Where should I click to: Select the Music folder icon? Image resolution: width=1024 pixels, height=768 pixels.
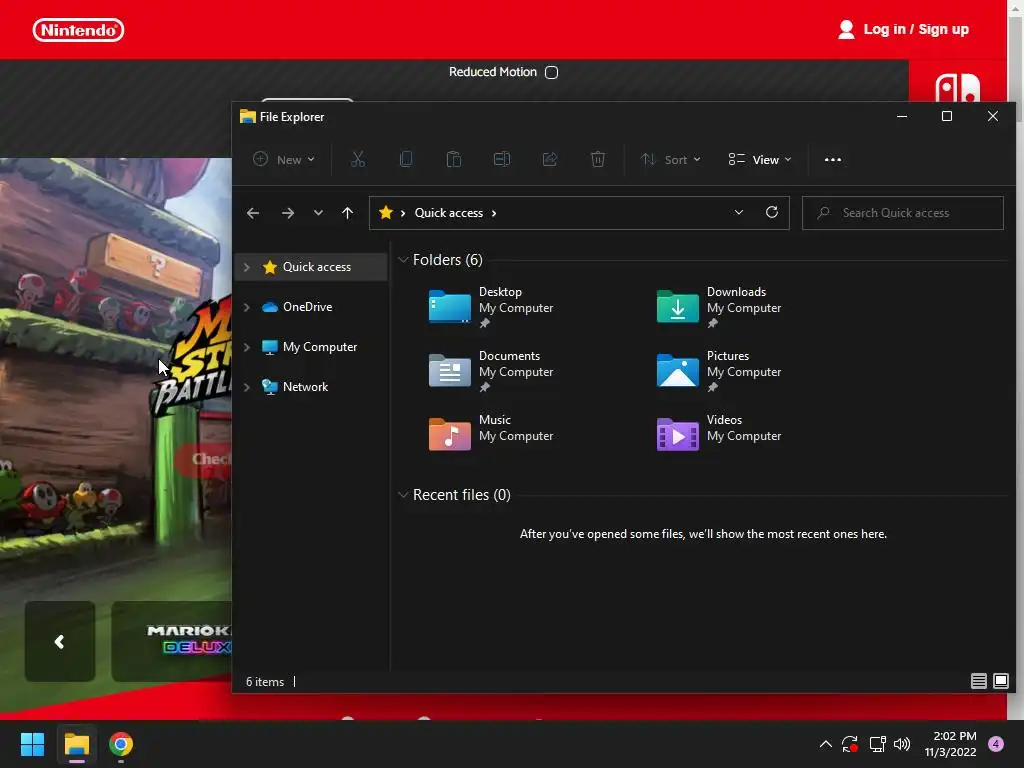point(449,434)
